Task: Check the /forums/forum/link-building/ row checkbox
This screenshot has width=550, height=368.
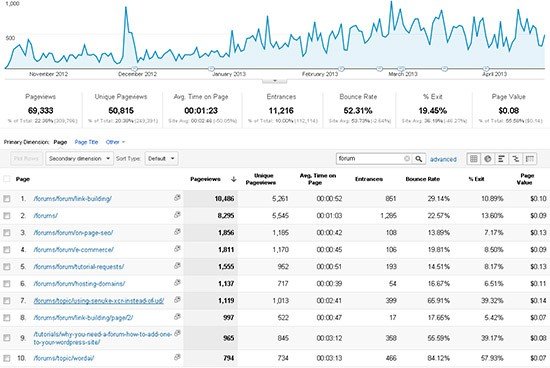Action: (7, 199)
